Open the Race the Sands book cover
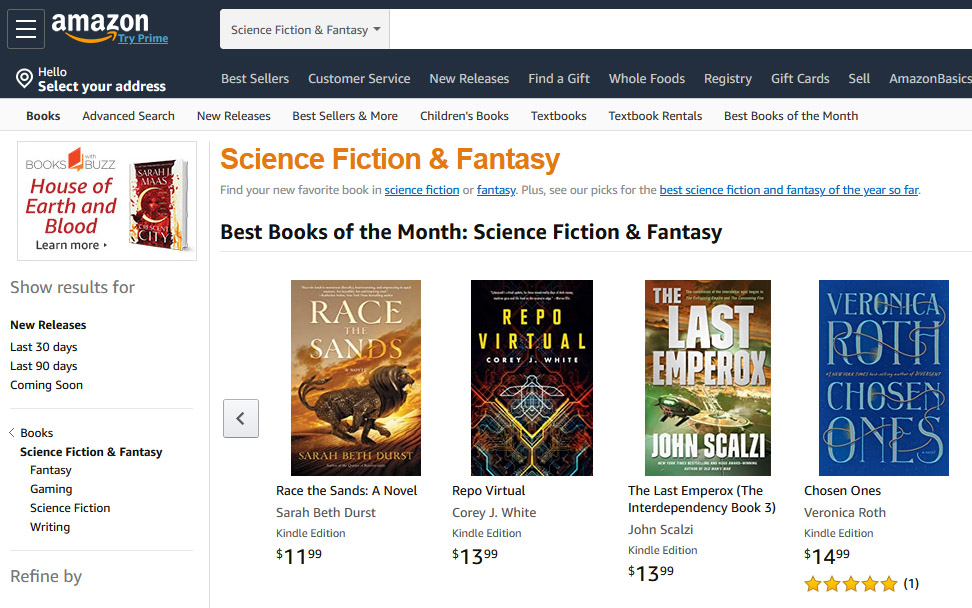Screen dimensions: 972x608 pyautogui.click(x=355, y=377)
